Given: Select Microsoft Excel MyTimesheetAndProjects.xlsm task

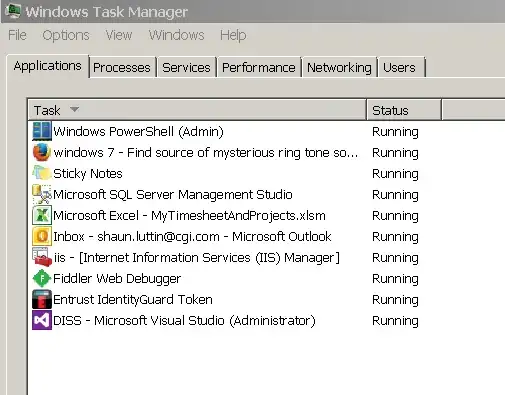Looking at the screenshot, I should click(x=189, y=215).
